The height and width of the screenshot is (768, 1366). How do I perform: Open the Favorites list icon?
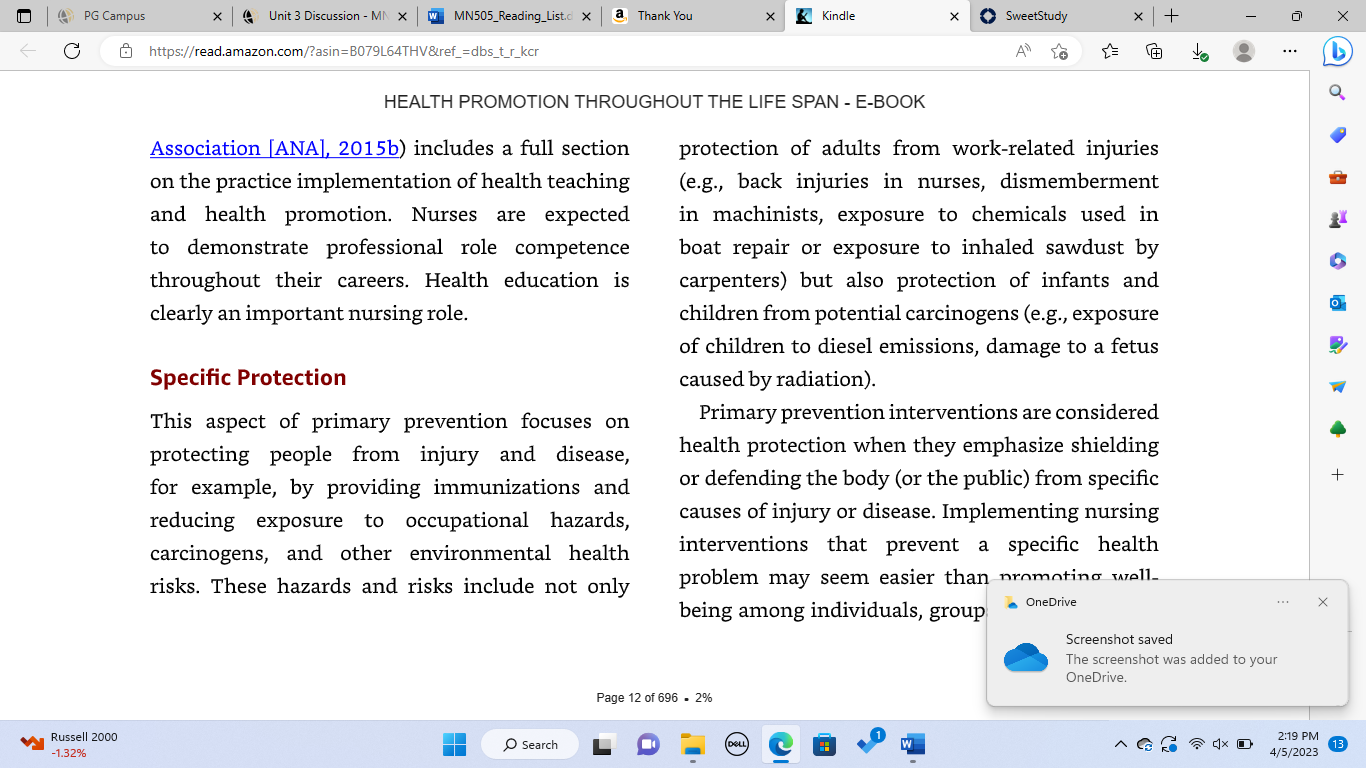1110,51
